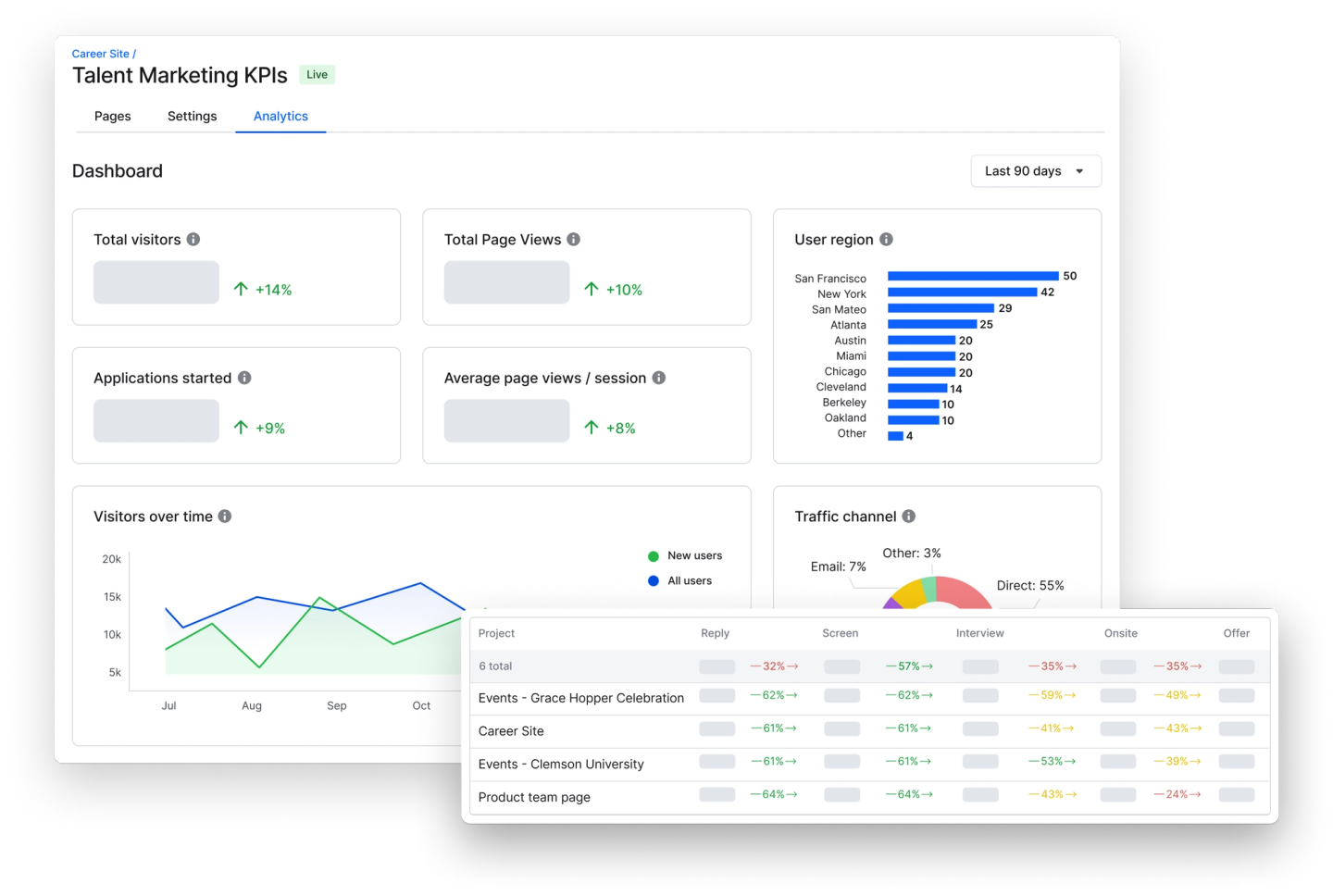Viewport: 1333px width, 896px height.
Task: Click the +14% Total visitors change
Action: point(274,290)
